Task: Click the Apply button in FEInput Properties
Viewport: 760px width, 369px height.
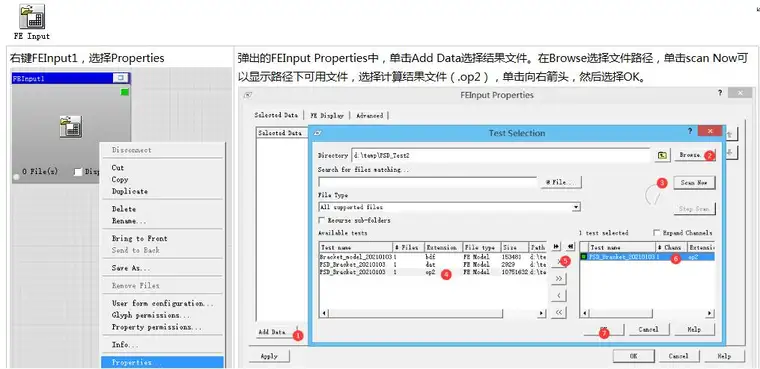Action: [x=269, y=356]
